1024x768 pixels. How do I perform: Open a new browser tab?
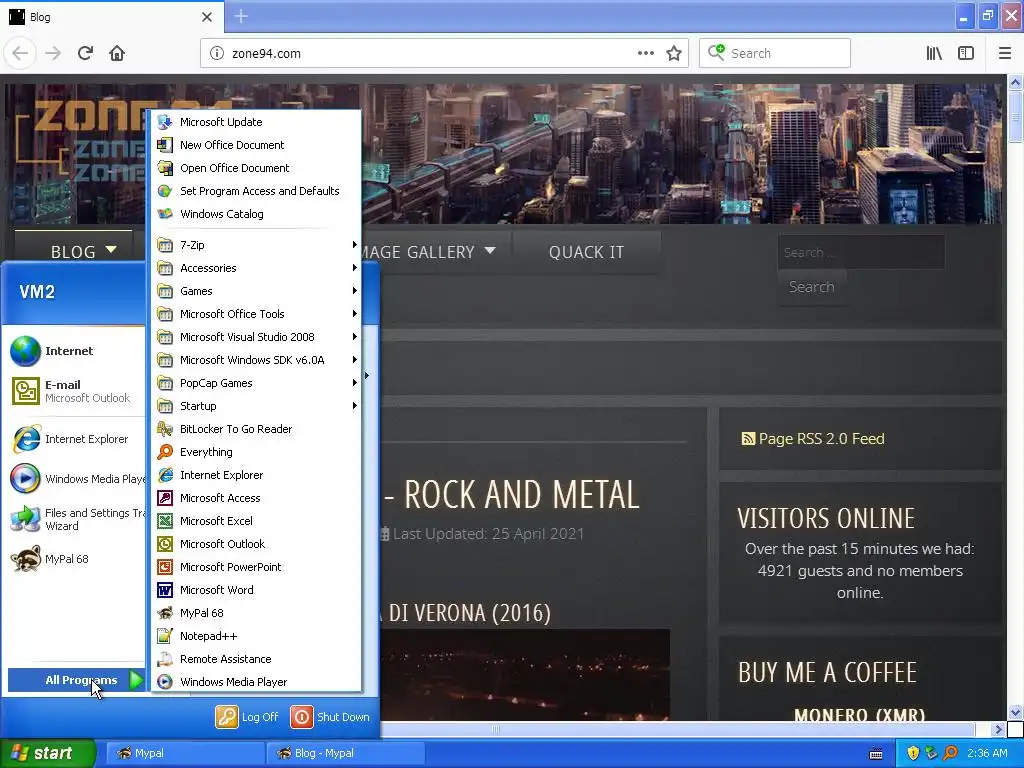click(241, 16)
